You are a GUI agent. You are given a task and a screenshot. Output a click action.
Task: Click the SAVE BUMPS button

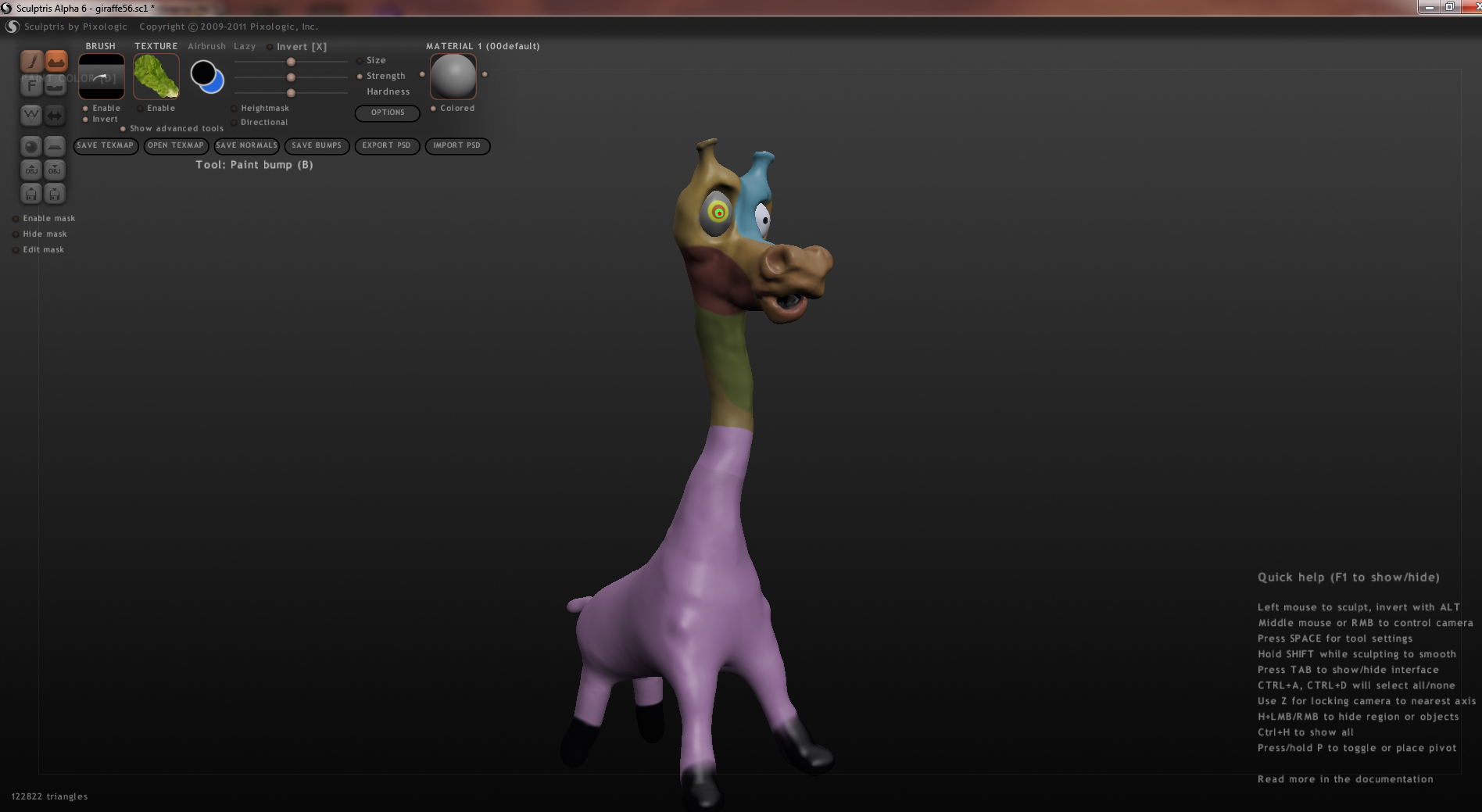tap(317, 146)
